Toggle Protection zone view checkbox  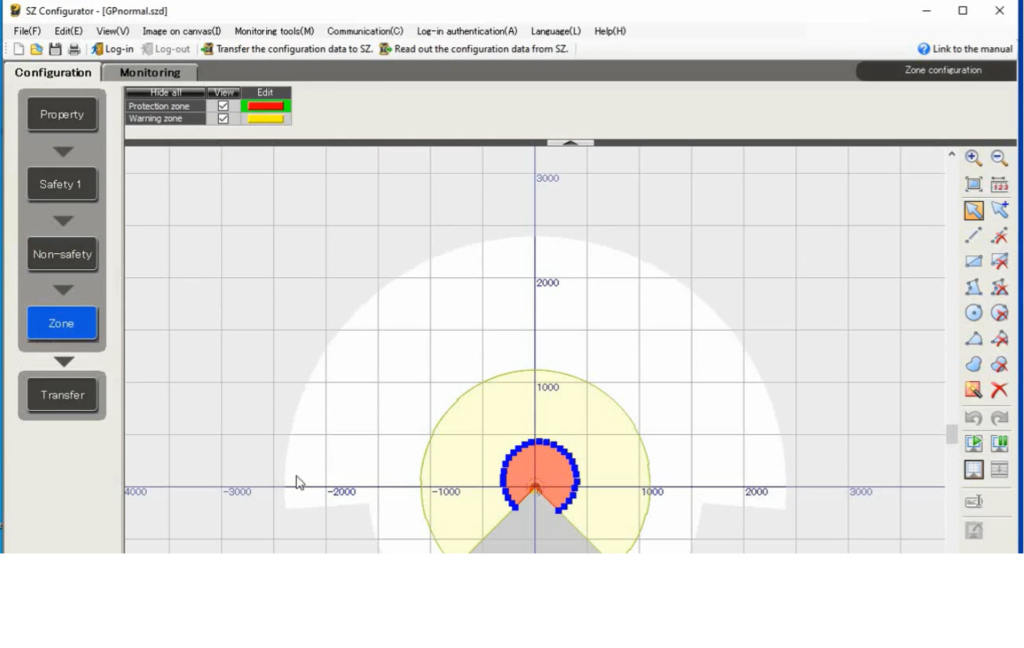click(223, 106)
